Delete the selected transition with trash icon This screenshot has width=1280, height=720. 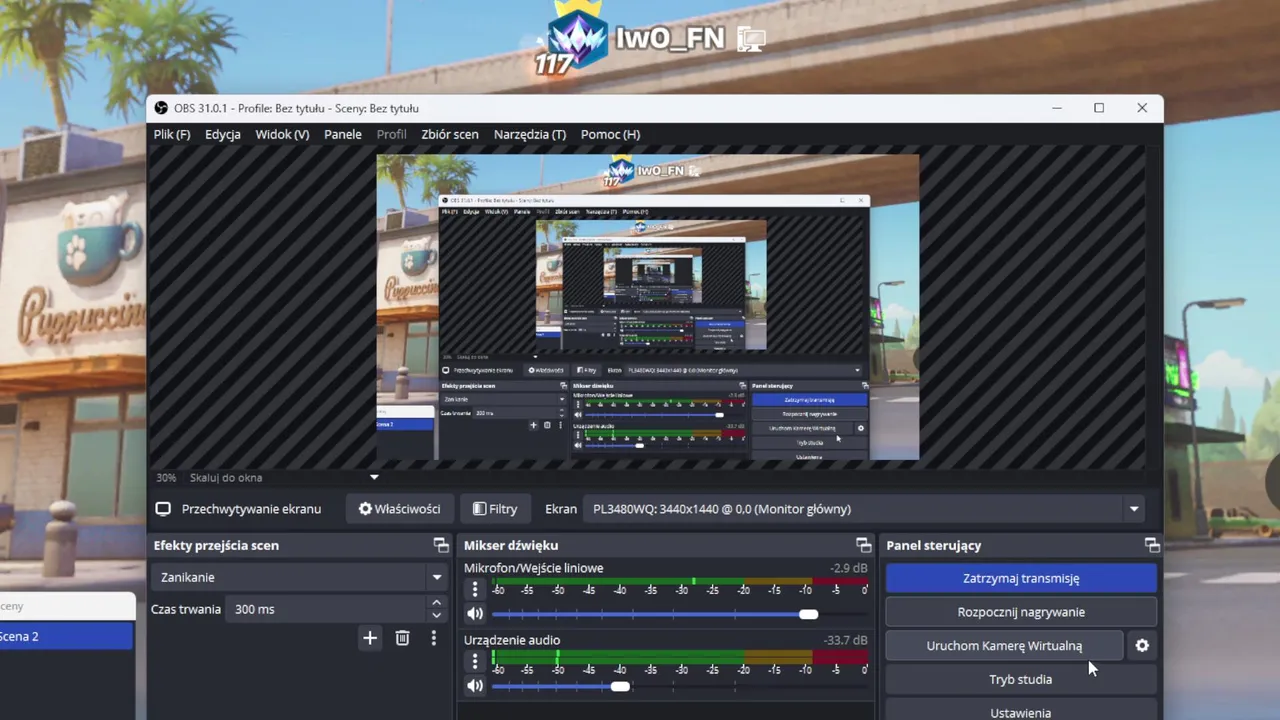coord(402,638)
